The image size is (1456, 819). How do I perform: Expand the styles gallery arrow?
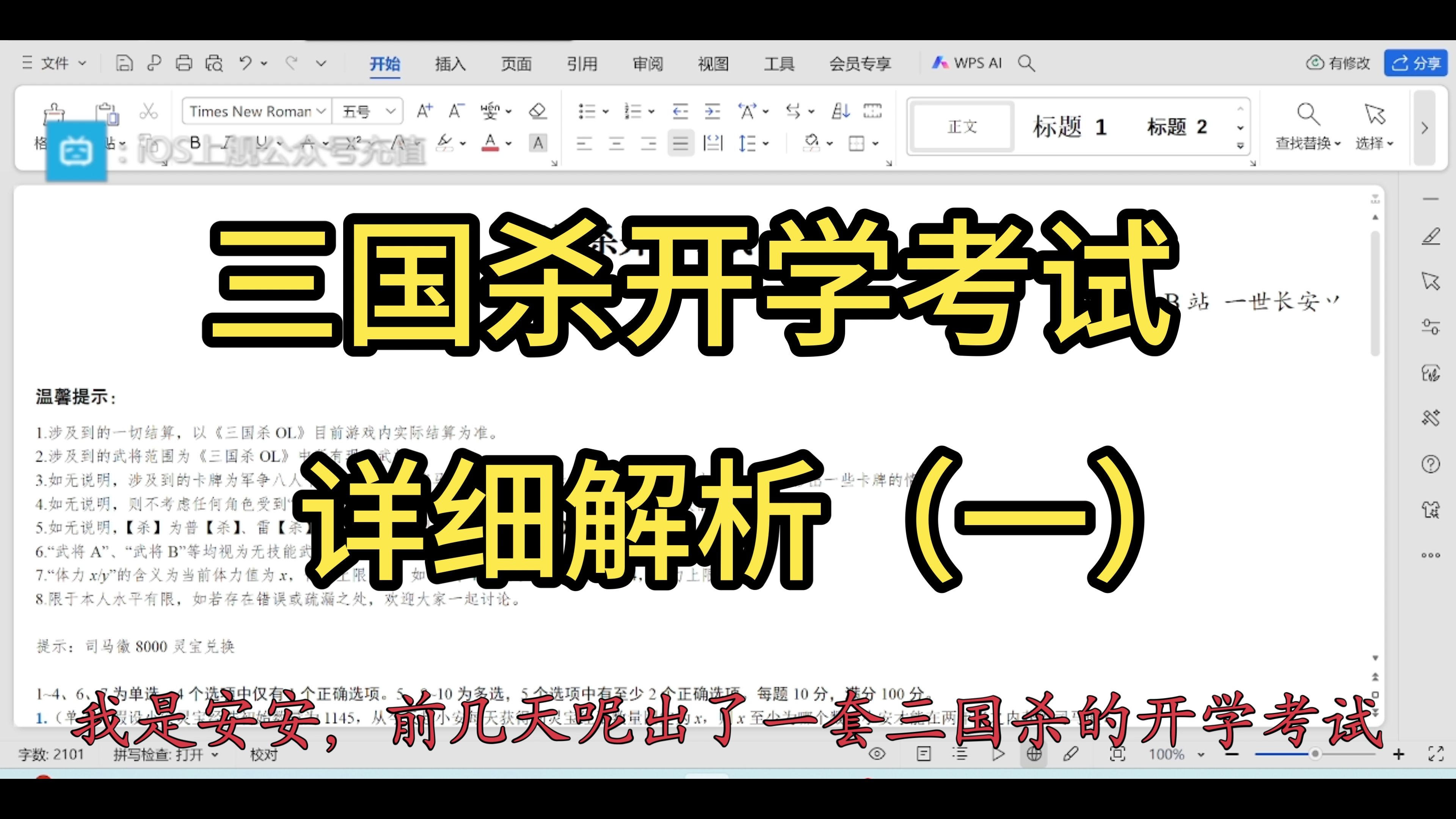coord(1240,145)
